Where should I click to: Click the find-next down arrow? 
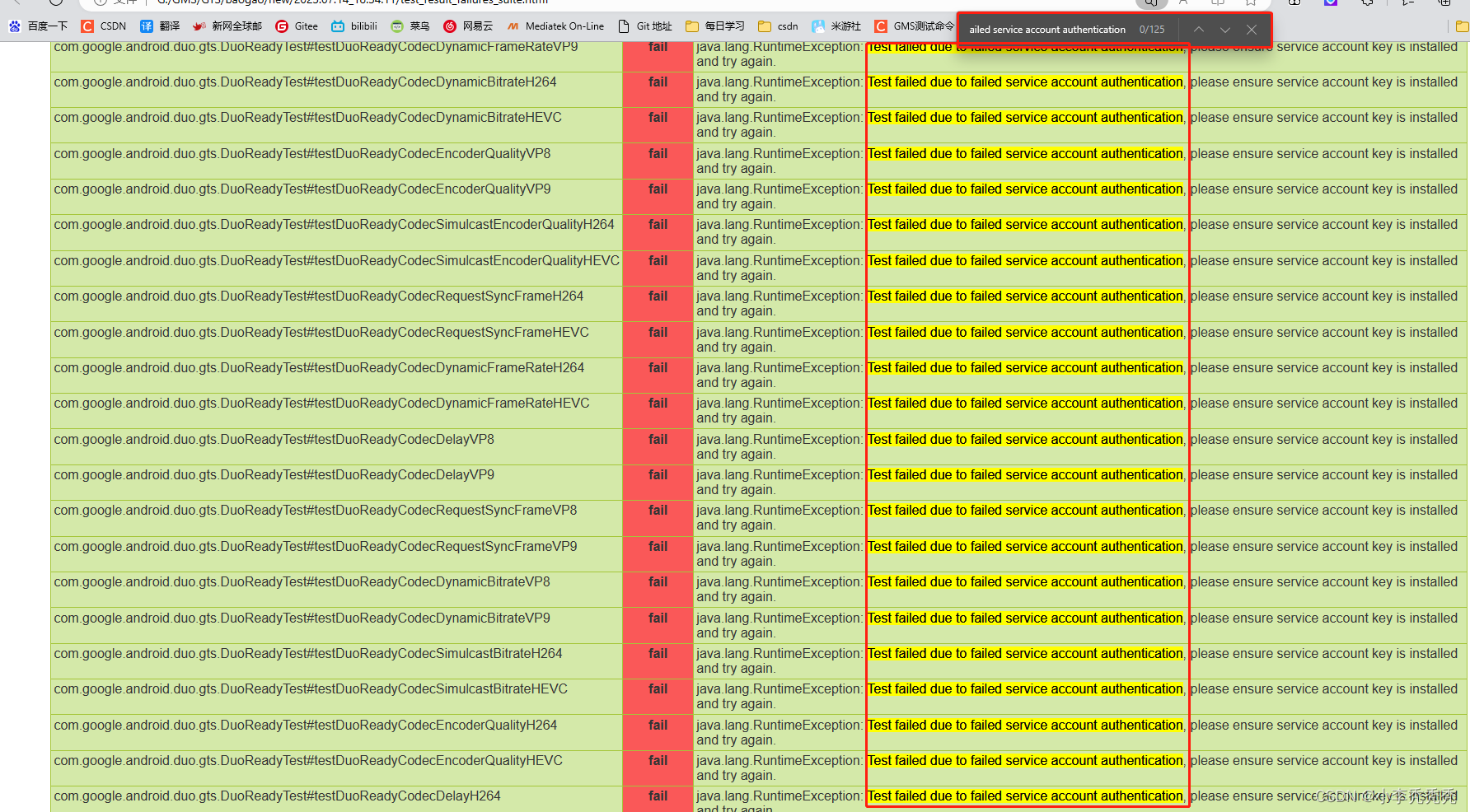pos(1225,30)
